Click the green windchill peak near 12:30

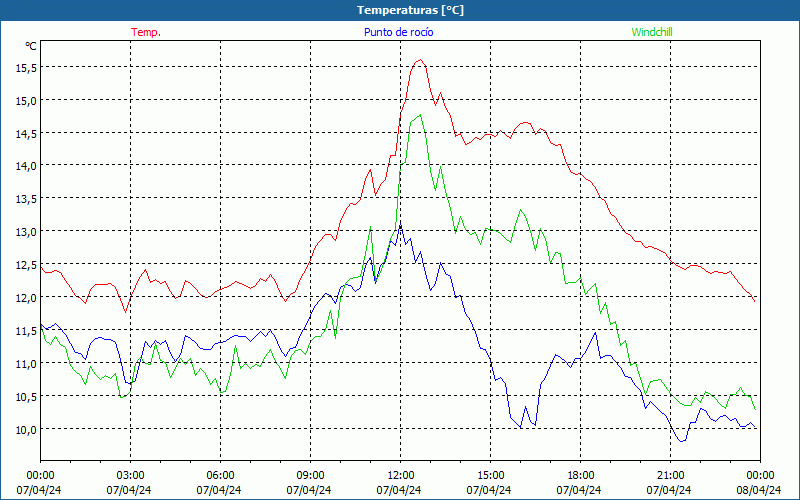[420, 115]
